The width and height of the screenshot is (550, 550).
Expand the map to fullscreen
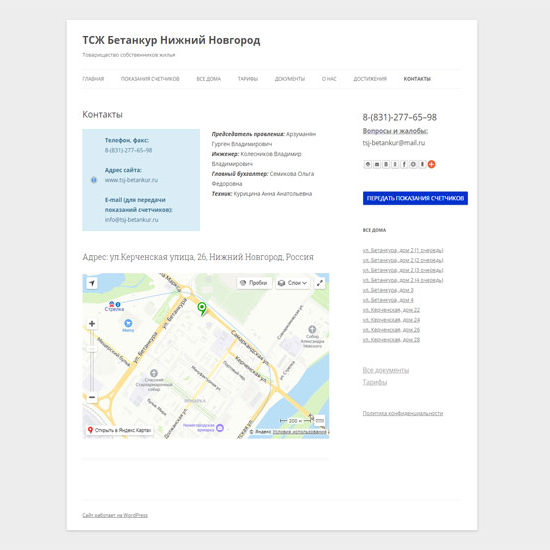pyautogui.click(x=320, y=283)
